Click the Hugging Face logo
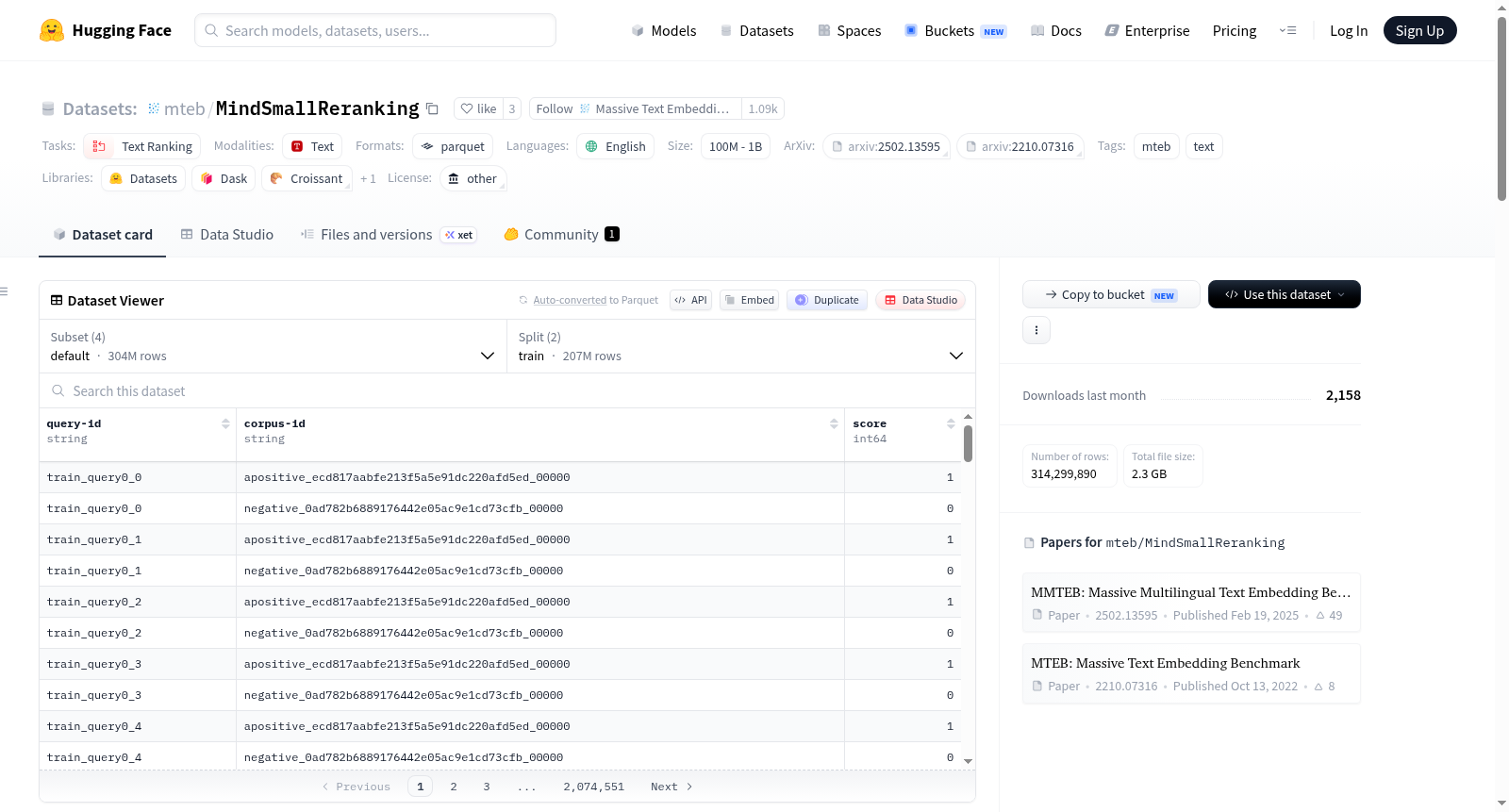The image size is (1509, 812). [x=106, y=30]
